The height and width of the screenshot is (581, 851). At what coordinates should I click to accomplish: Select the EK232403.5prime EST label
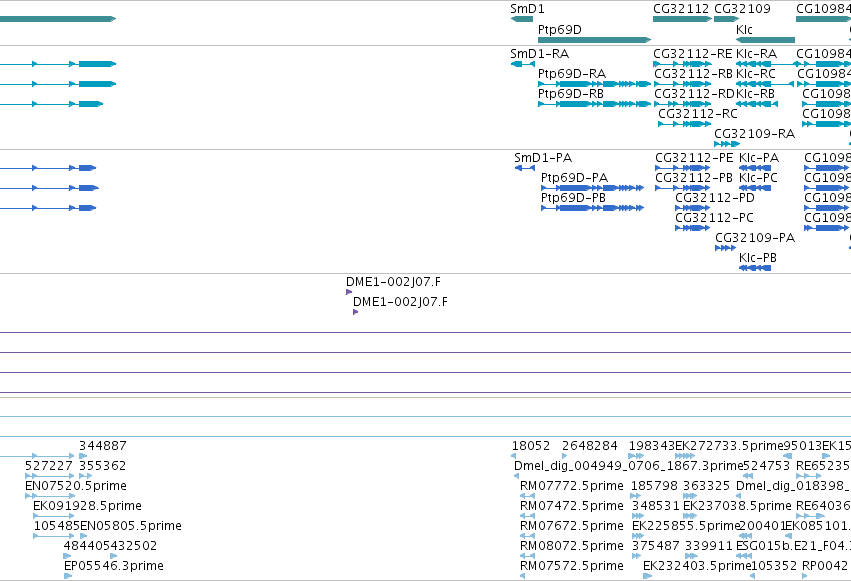click(697, 565)
